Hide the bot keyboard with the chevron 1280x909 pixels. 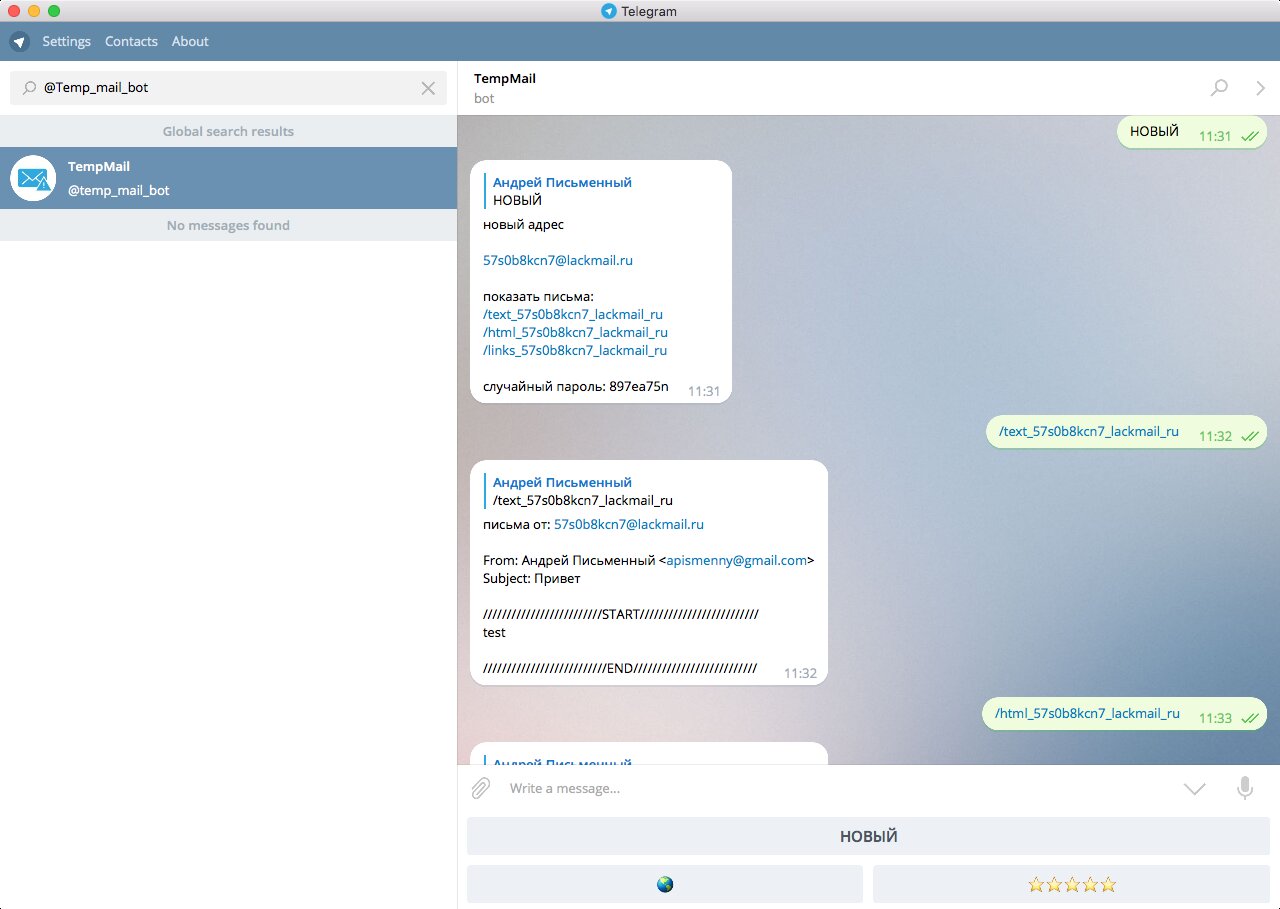pyautogui.click(x=1195, y=789)
